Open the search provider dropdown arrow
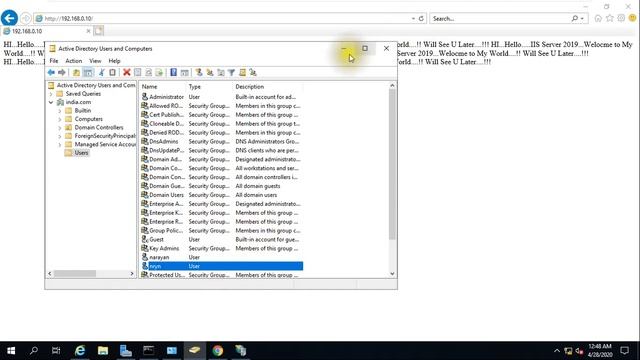640x360 pixels. coord(582,18)
